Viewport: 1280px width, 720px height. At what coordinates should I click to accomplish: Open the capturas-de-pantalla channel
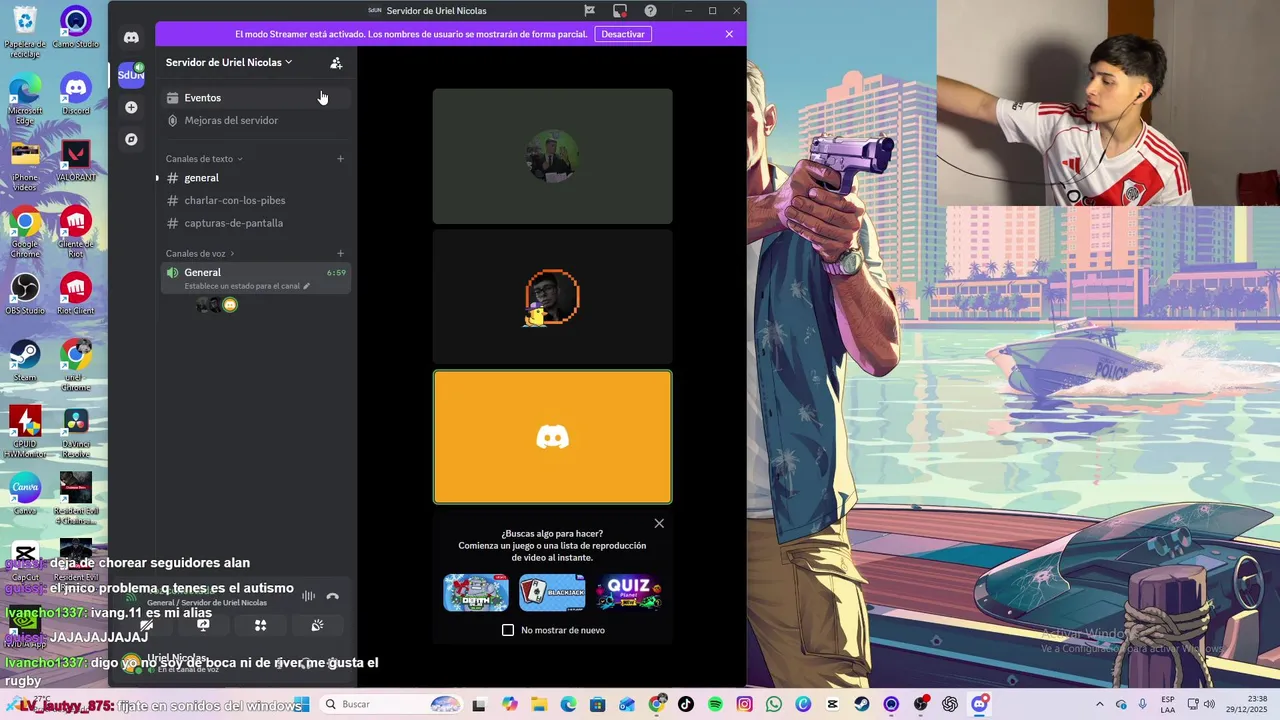[x=255, y=223]
